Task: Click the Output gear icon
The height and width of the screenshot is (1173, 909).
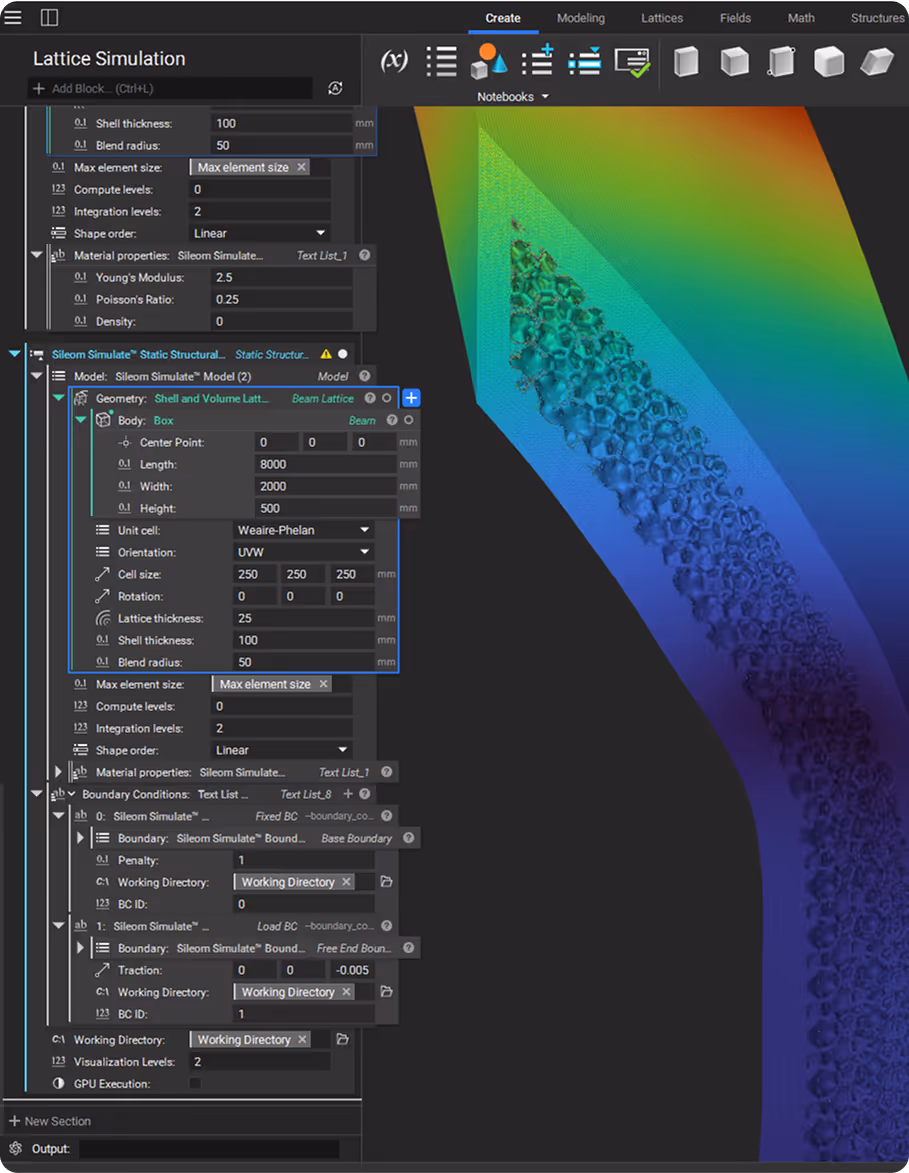Action: 15,1148
